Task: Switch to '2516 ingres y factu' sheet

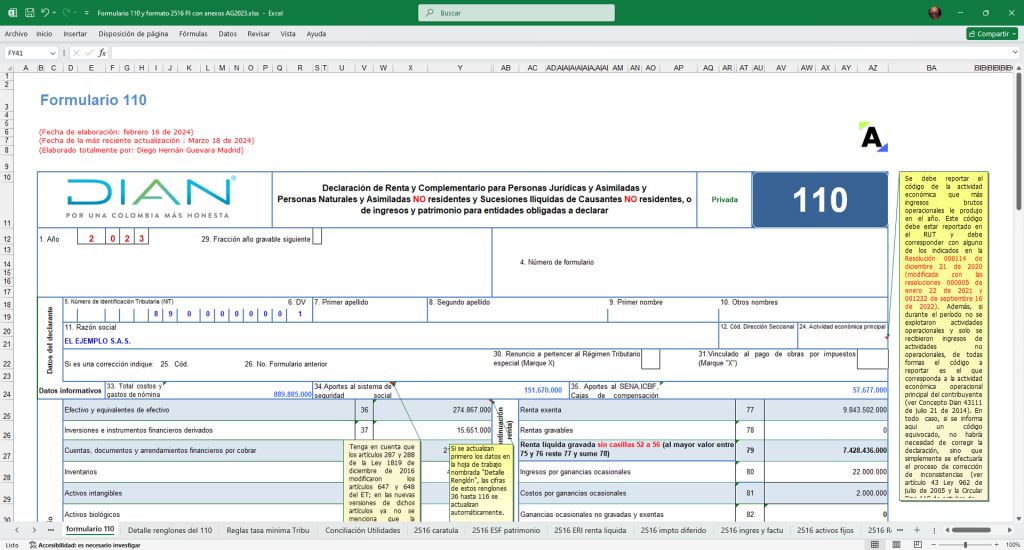Action: pyautogui.click(x=752, y=530)
